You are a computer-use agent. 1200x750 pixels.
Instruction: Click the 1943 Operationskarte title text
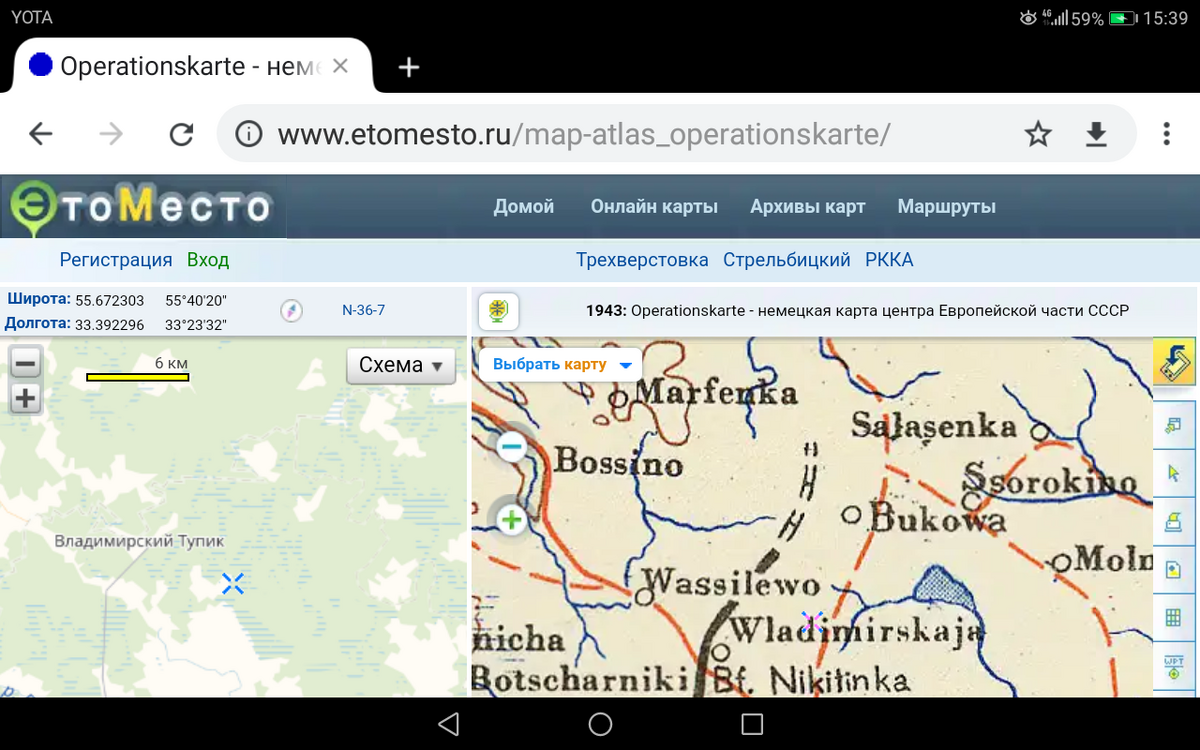point(857,311)
